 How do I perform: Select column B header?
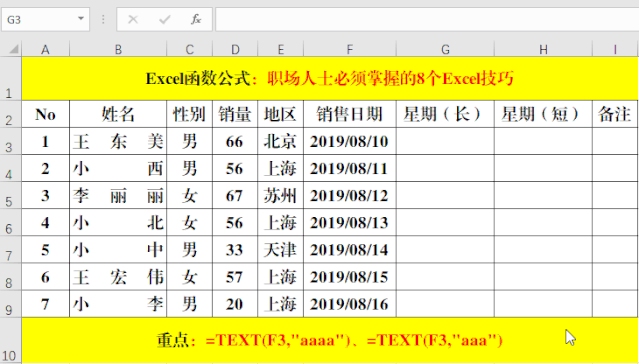(118, 50)
